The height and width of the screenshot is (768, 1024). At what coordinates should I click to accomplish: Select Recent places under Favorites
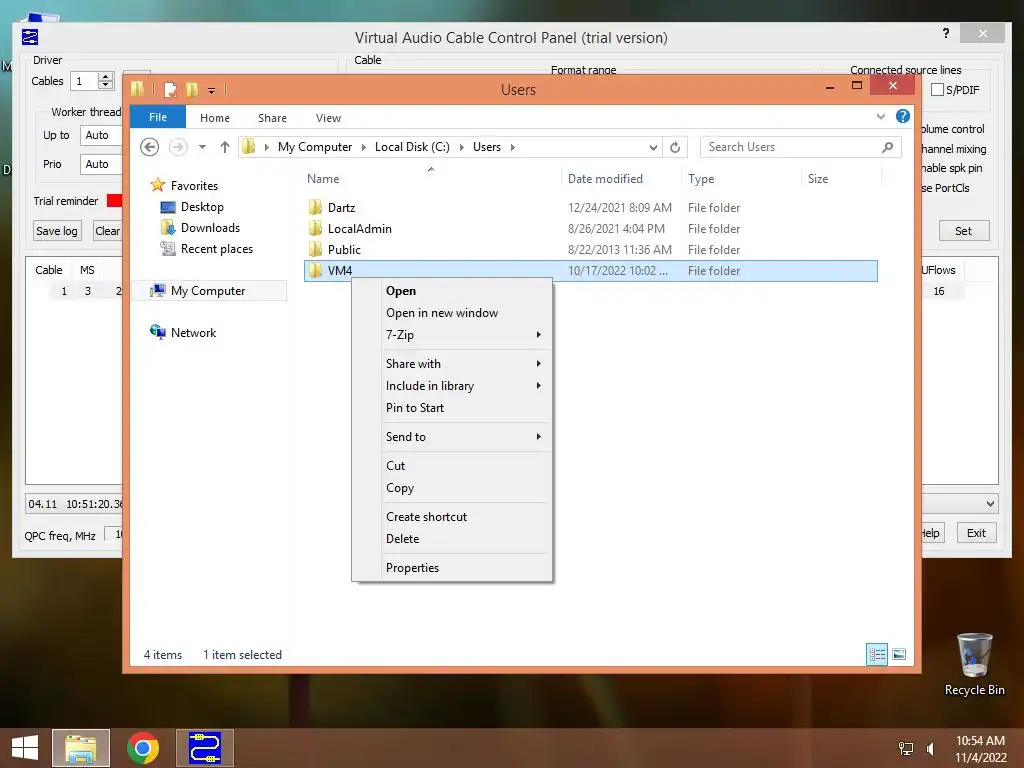pos(216,249)
